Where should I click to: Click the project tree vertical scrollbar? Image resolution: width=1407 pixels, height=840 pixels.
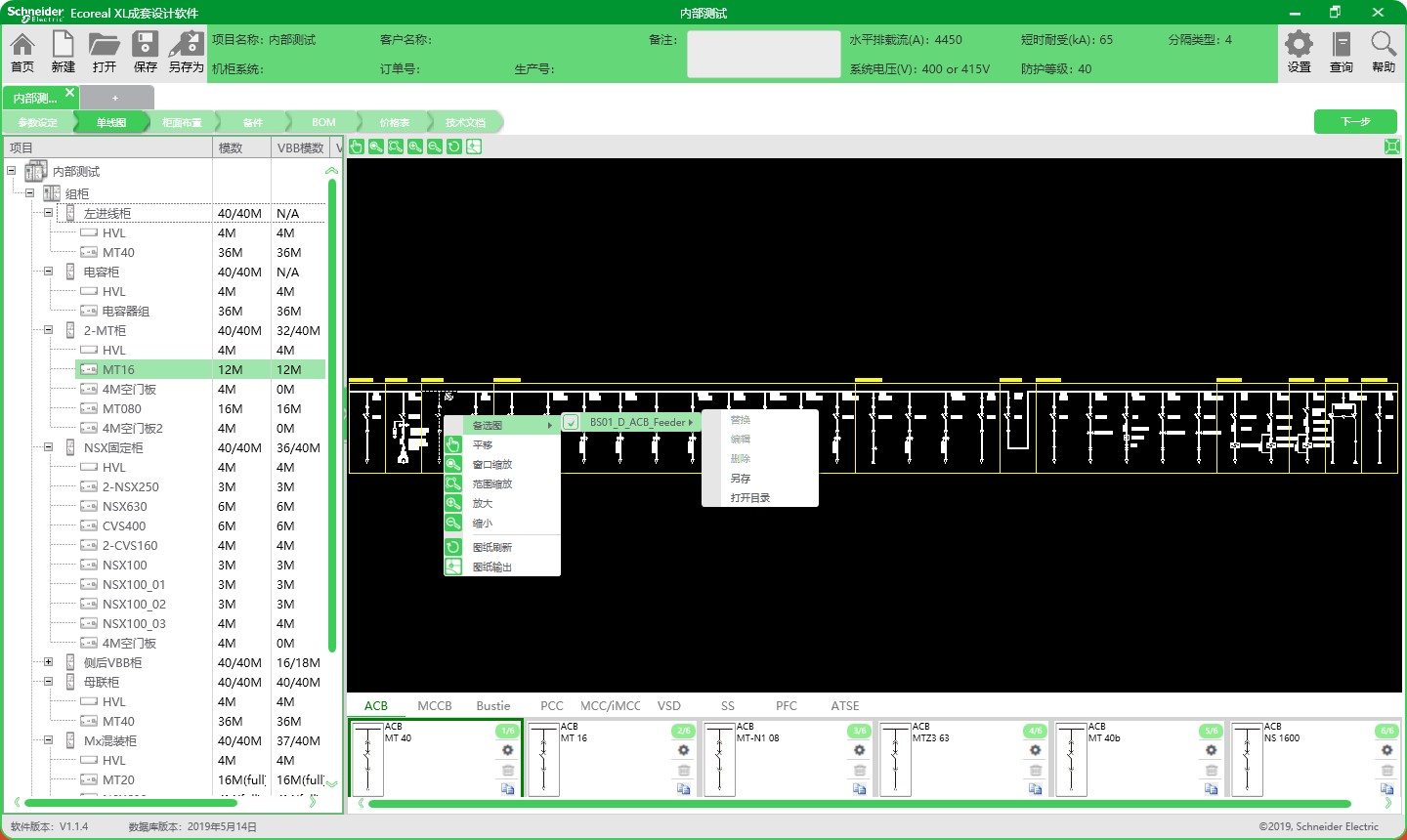pyautogui.click(x=332, y=415)
